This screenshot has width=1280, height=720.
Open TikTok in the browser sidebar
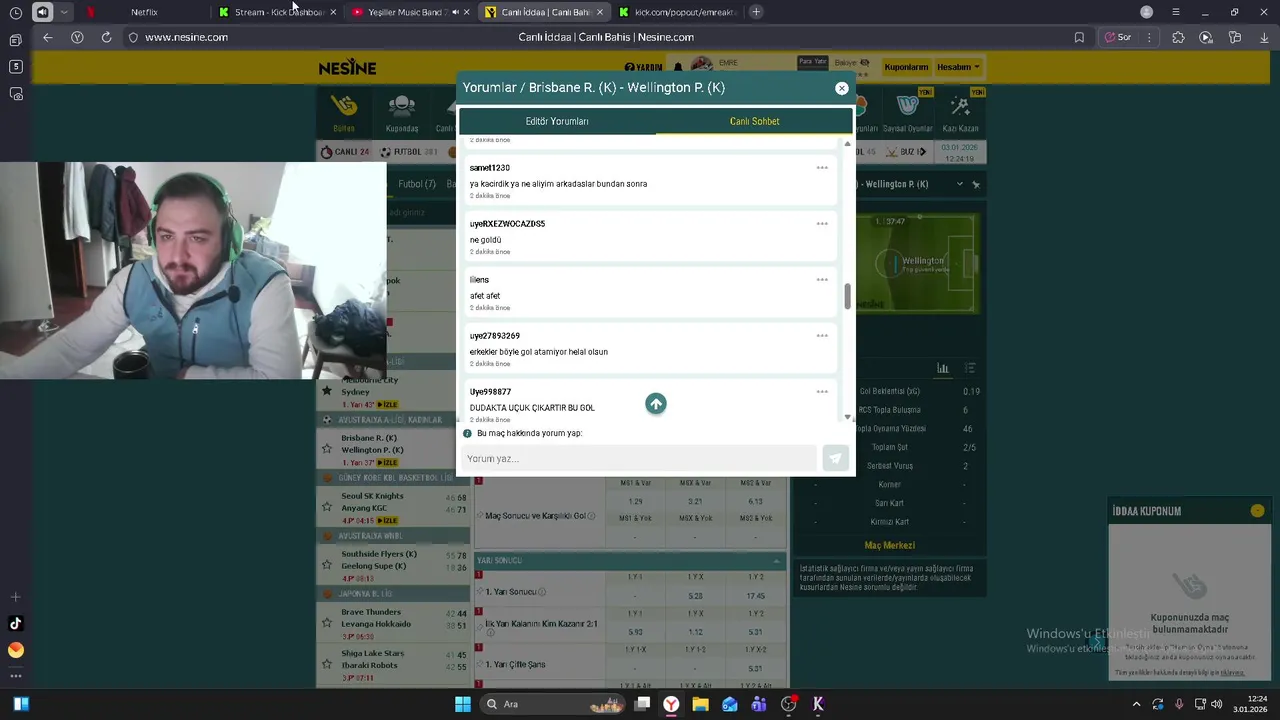[x=15, y=623]
